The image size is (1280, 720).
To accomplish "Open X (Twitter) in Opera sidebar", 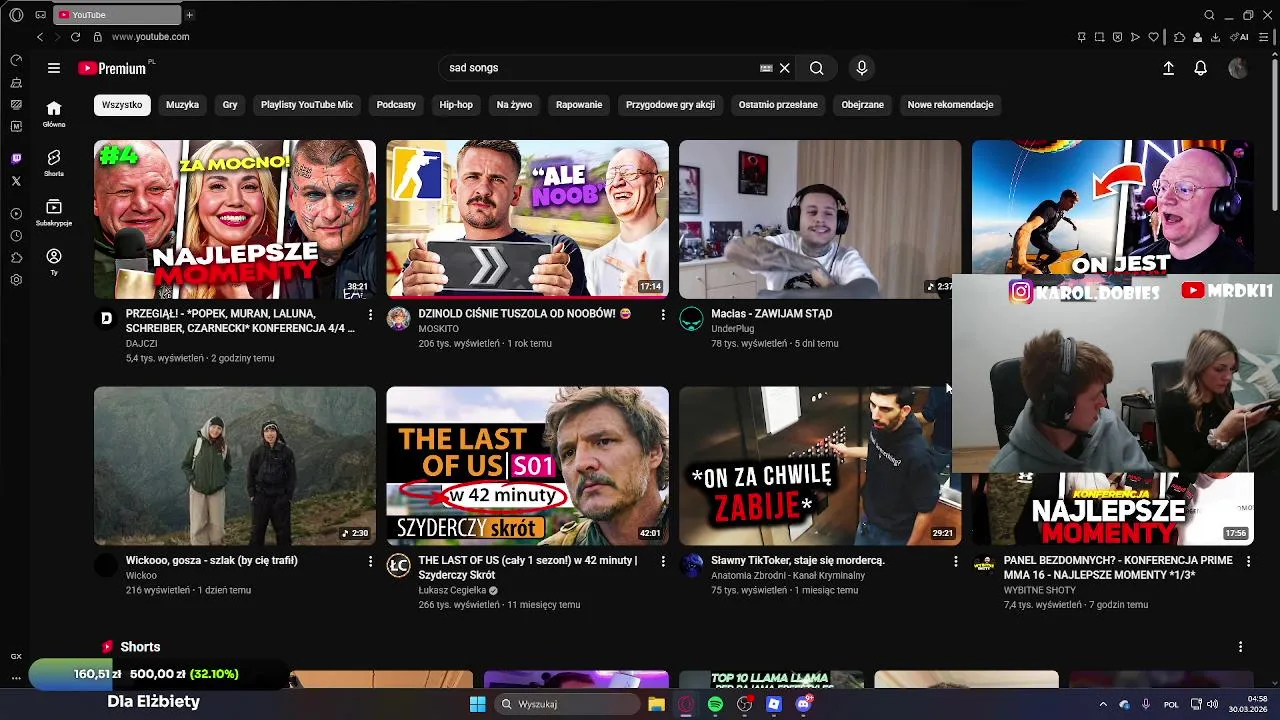I will point(16,181).
